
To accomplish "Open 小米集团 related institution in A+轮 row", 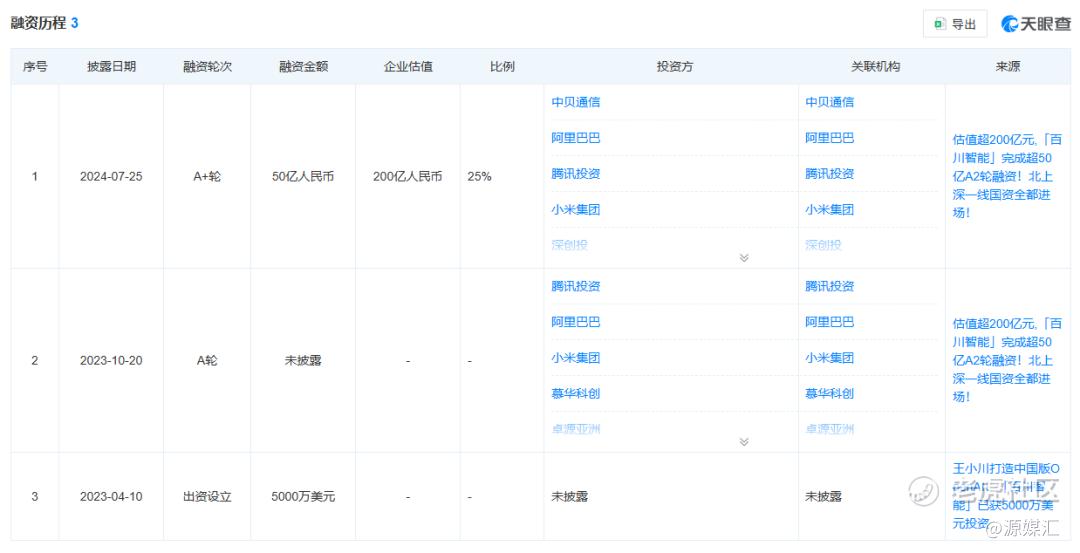I will pyautogui.click(x=830, y=209).
